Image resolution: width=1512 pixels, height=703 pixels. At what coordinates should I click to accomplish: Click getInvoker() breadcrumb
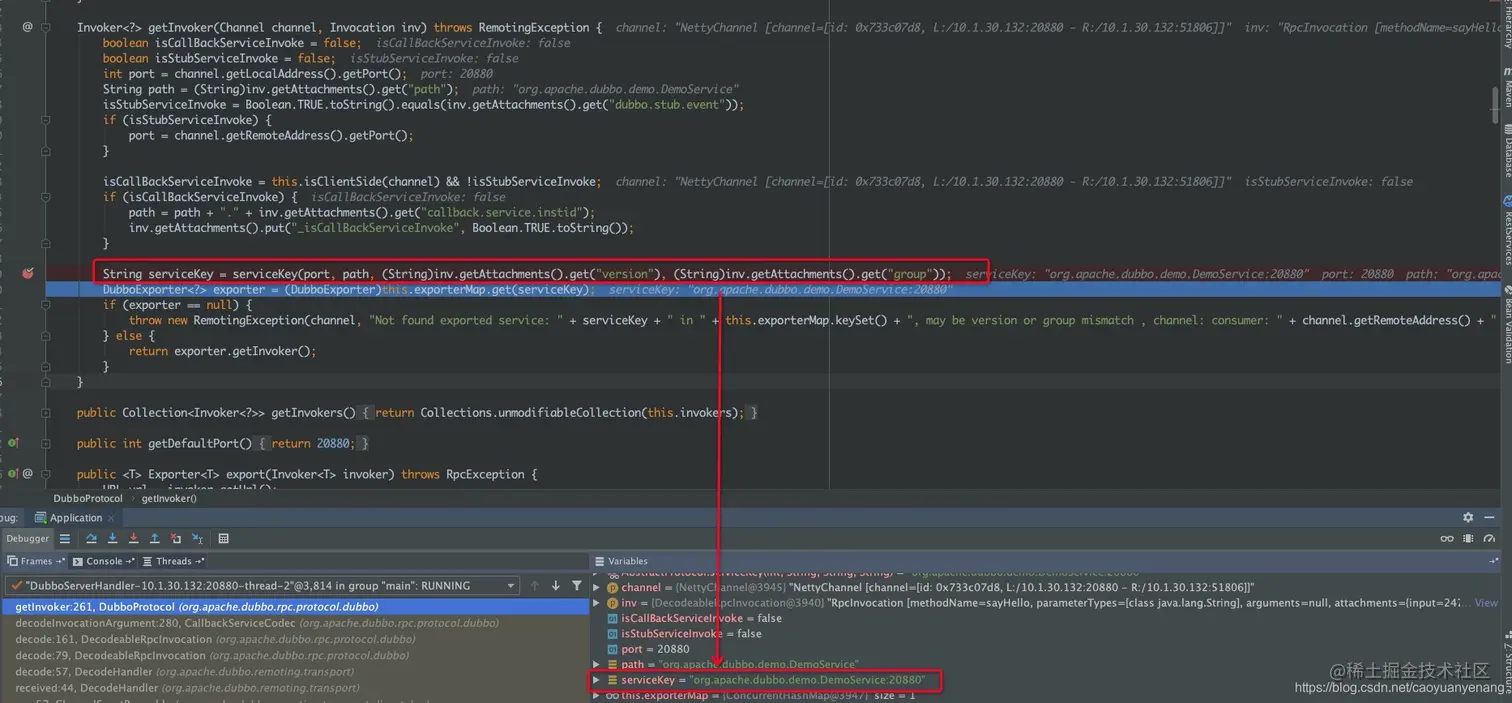[169, 498]
